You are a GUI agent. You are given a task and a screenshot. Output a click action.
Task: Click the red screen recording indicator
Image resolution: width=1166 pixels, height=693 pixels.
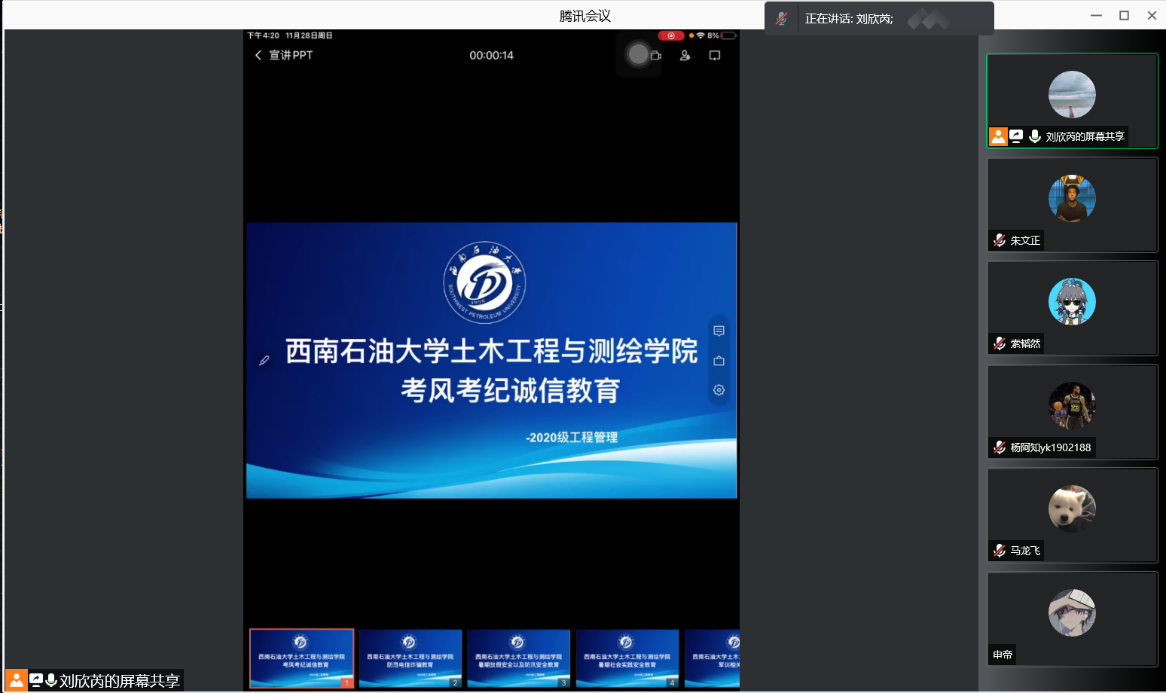pyautogui.click(x=670, y=35)
